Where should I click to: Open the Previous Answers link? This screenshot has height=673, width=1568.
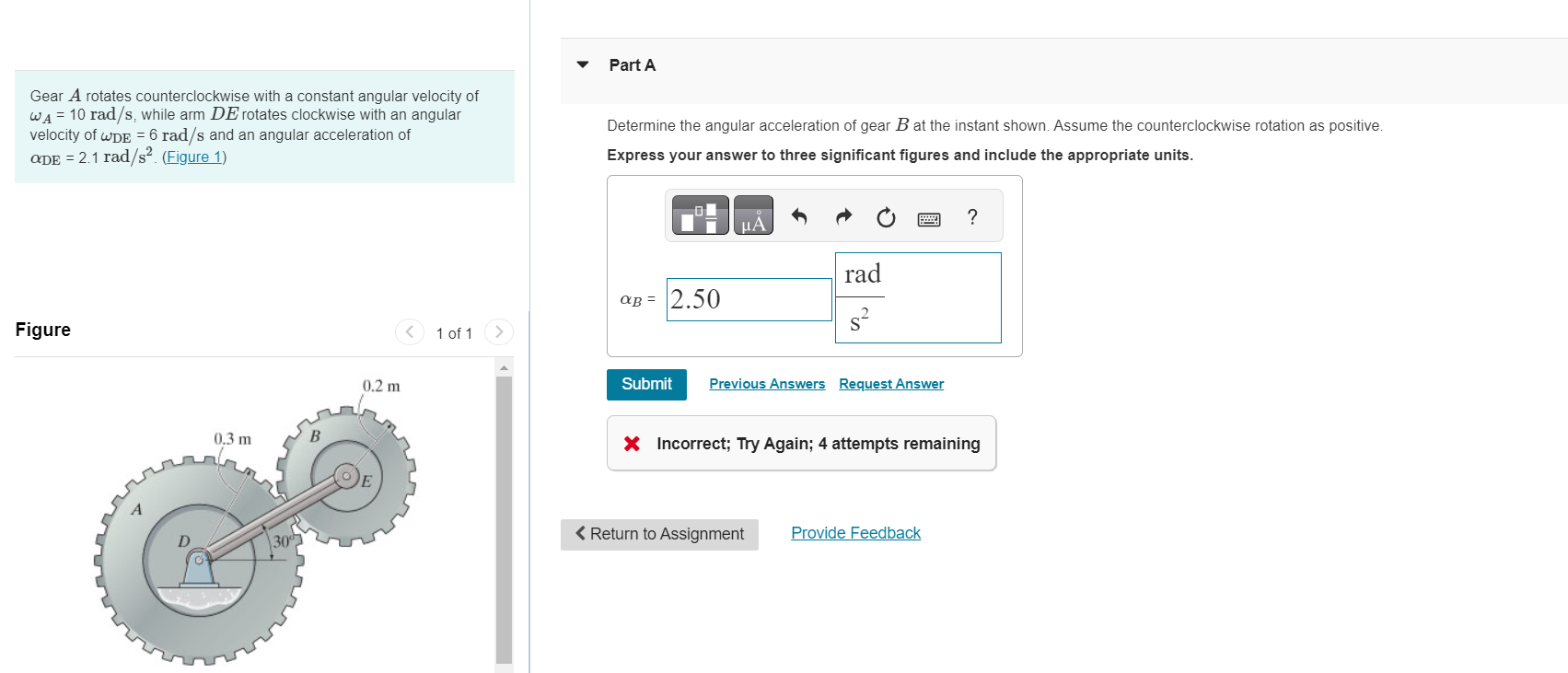click(767, 384)
